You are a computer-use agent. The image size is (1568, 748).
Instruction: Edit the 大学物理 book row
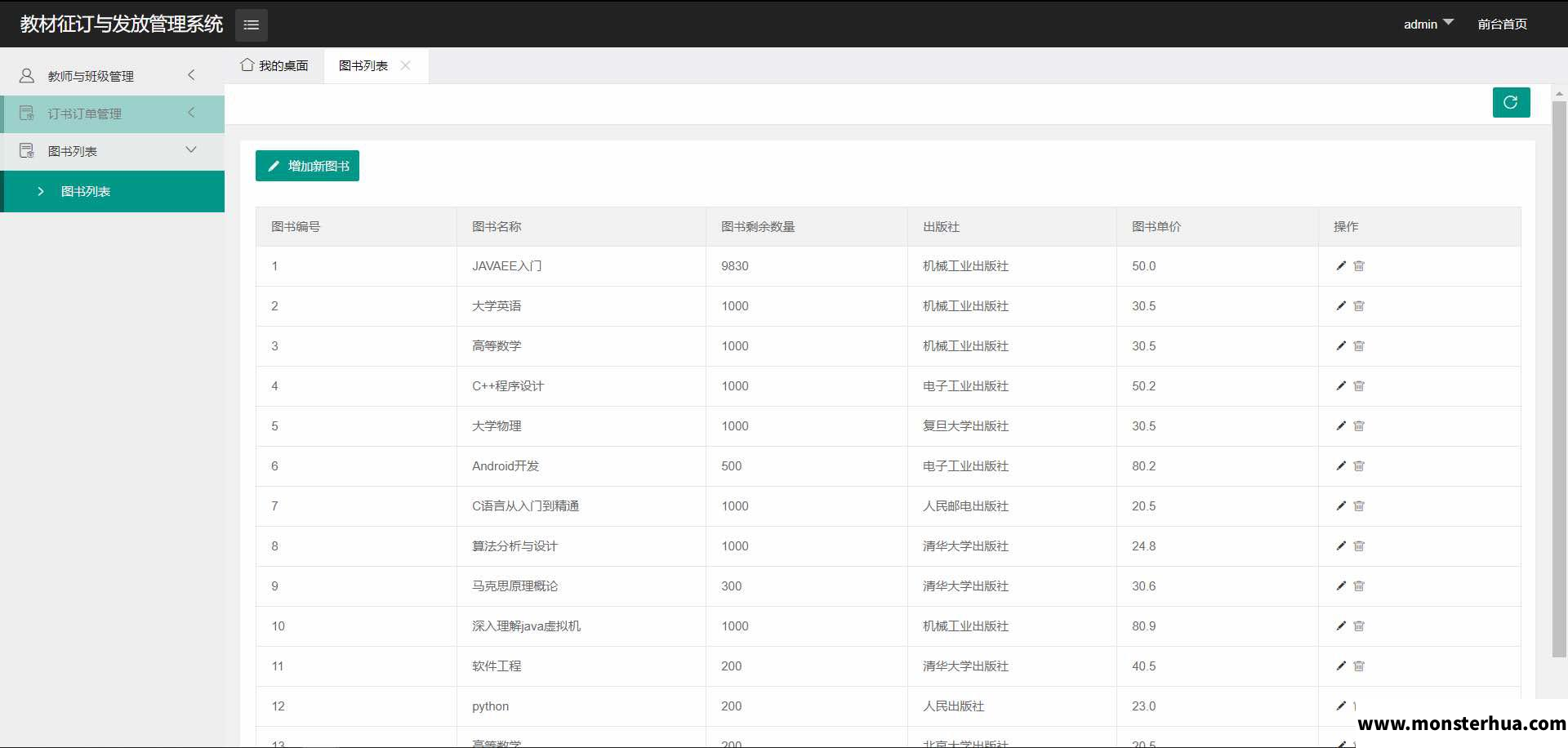click(x=1341, y=425)
